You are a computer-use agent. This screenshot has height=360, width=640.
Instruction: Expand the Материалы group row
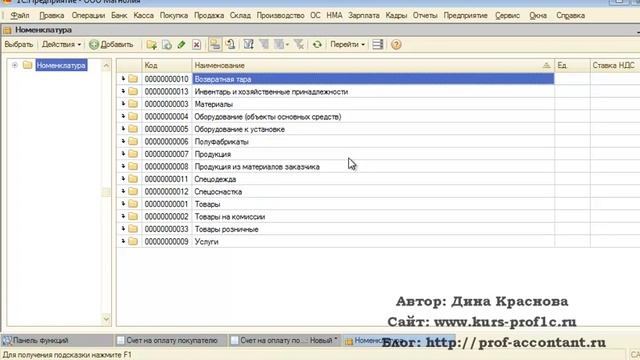coord(123,104)
